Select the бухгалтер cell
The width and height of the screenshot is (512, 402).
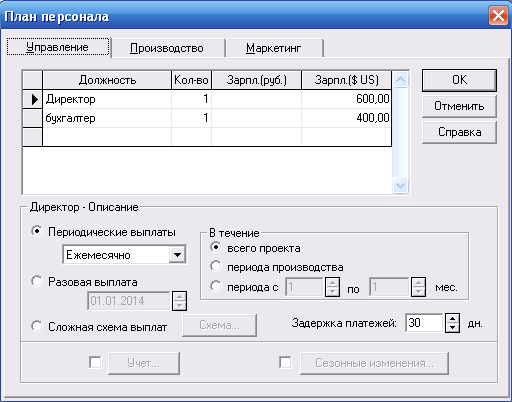click(x=107, y=118)
